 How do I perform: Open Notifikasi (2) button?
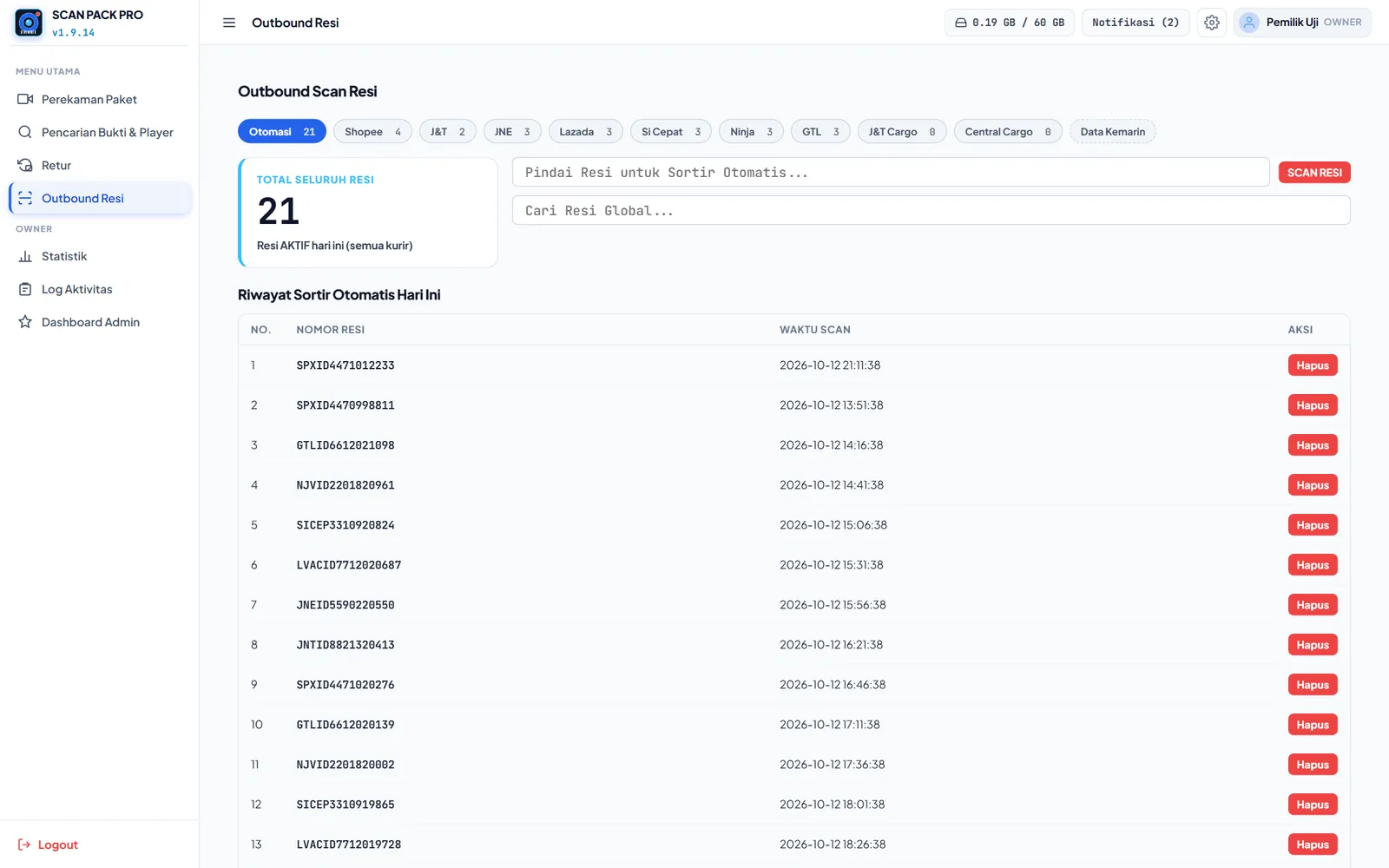(x=1136, y=23)
